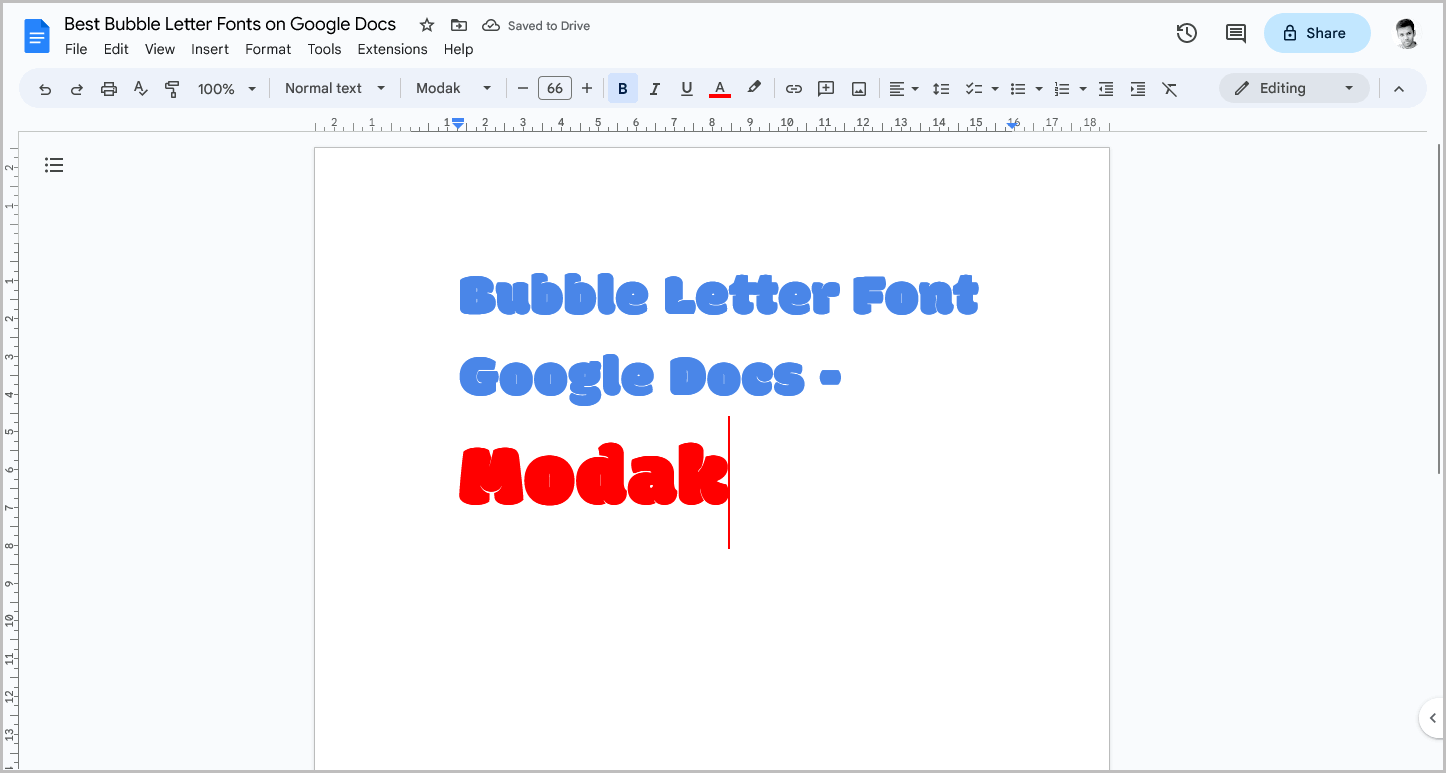Select the Paint format tool
This screenshot has height=773, width=1446.
pyautogui.click(x=172, y=88)
